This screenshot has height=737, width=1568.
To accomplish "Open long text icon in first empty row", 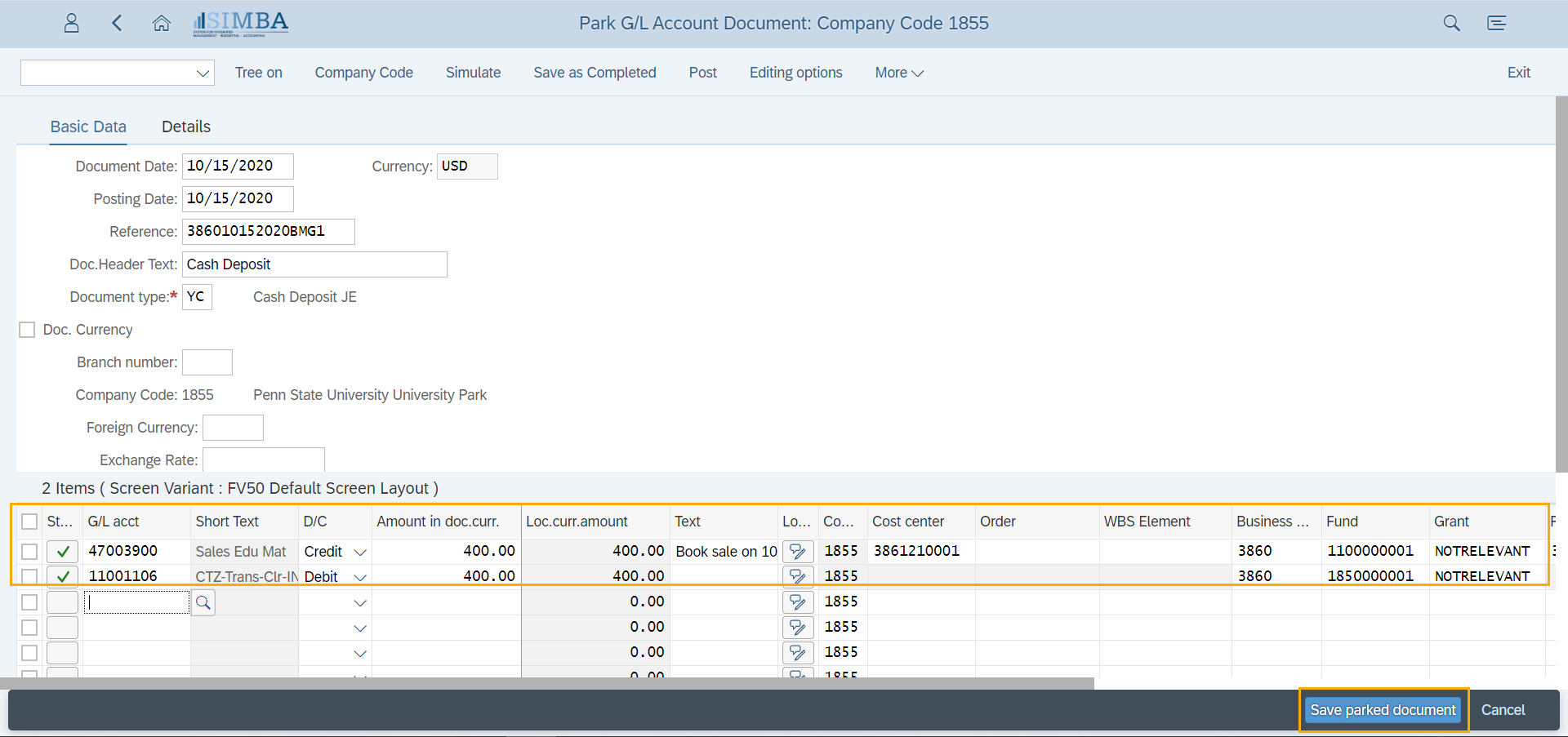I will click(798, 602).
